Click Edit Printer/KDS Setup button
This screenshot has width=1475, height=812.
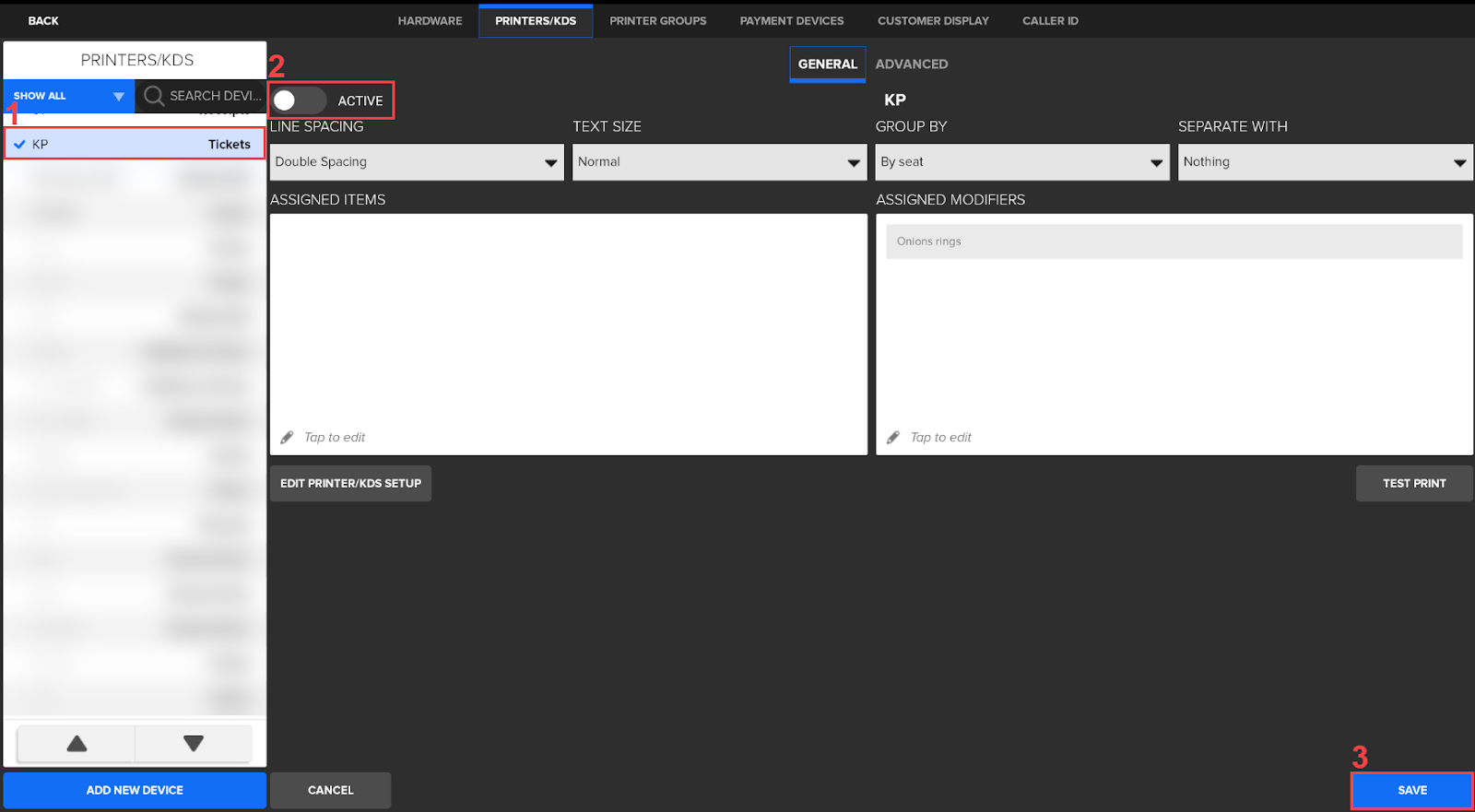350,483
